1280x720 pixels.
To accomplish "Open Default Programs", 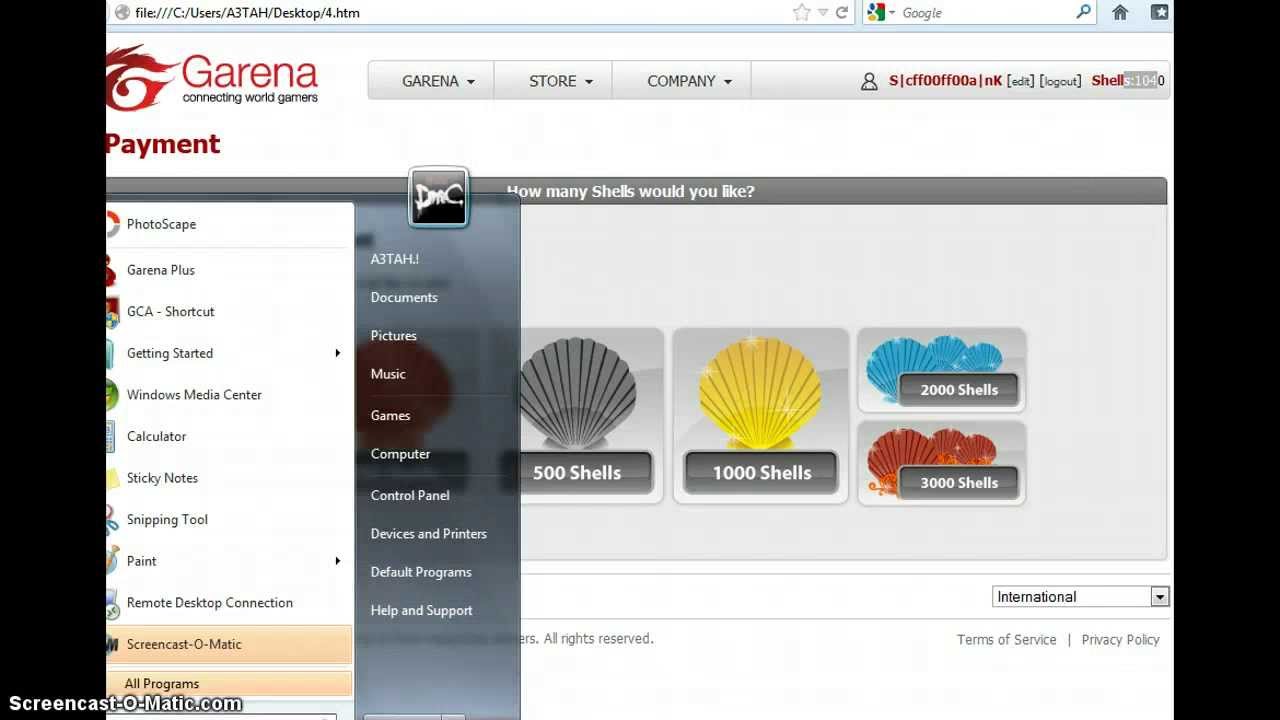I will pos(421,572).
